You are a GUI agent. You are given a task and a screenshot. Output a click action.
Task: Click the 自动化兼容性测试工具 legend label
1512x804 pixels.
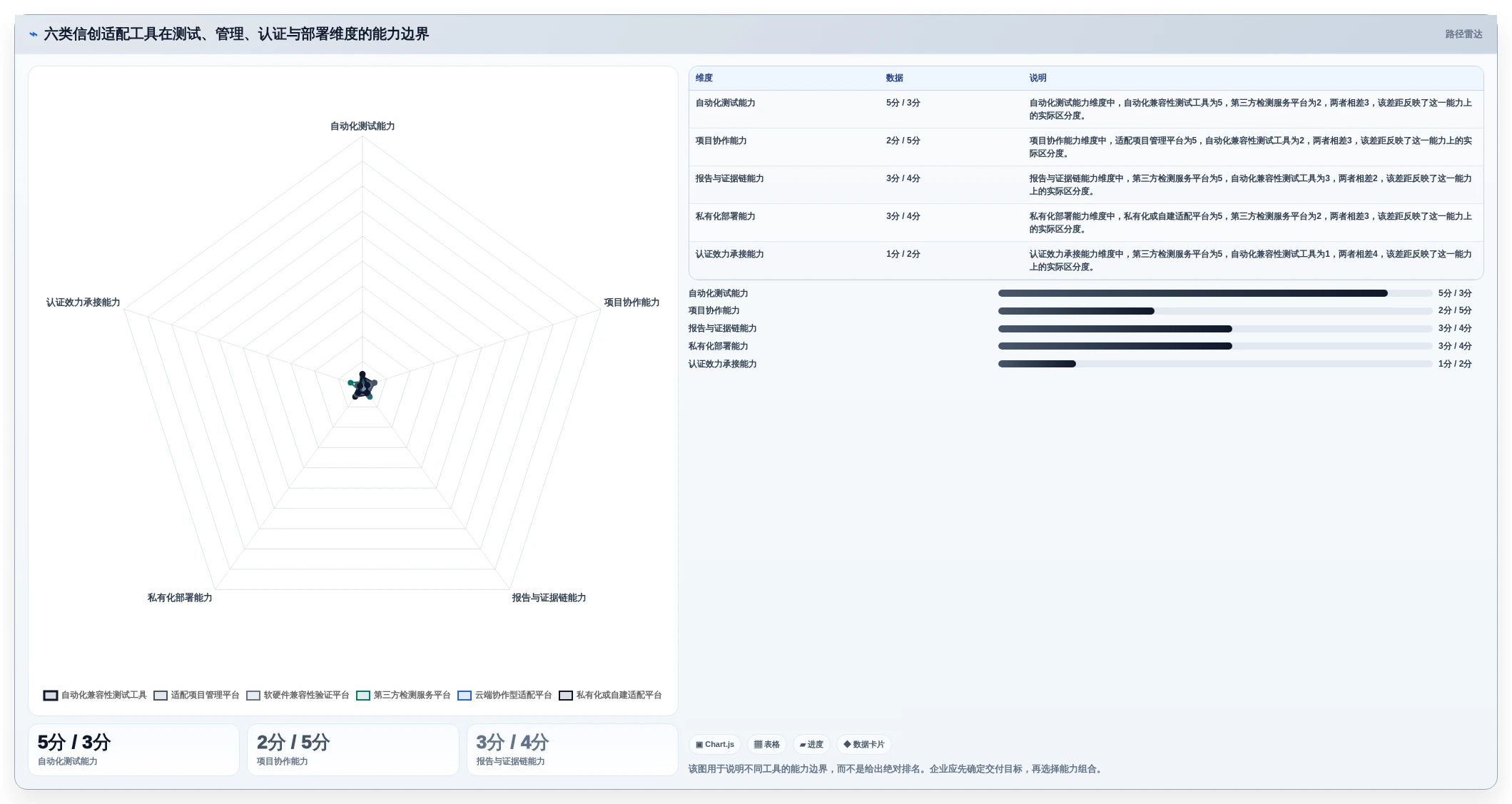[x=104, y=696]
